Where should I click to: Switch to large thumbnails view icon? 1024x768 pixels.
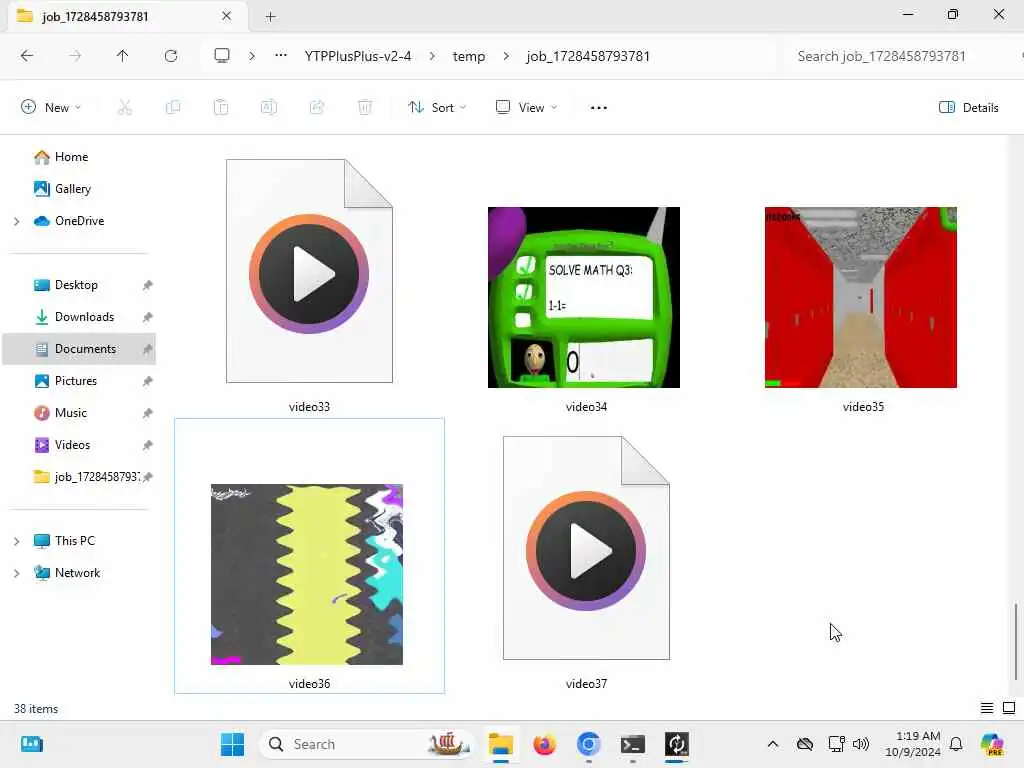pyautogui.click(x=1009, y=708)
